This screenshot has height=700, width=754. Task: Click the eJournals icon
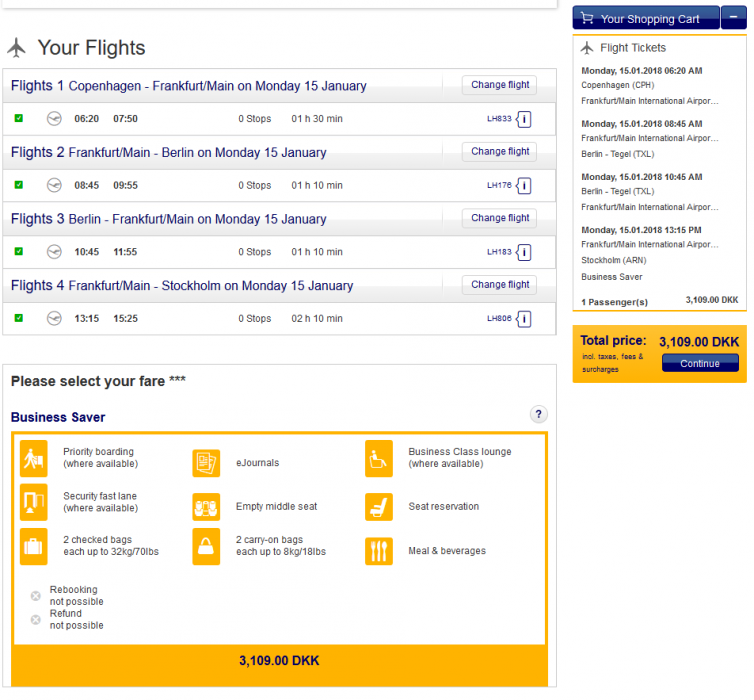[x=206, y=463]
